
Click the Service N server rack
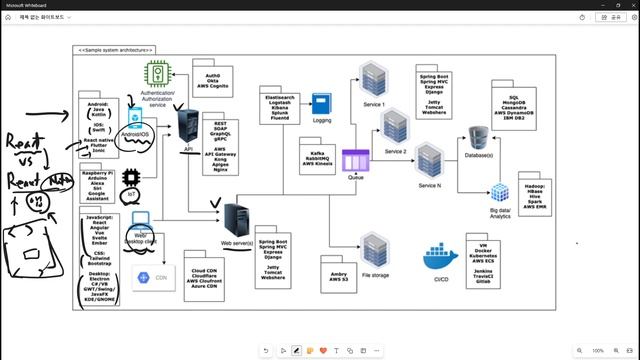[429, 161]
